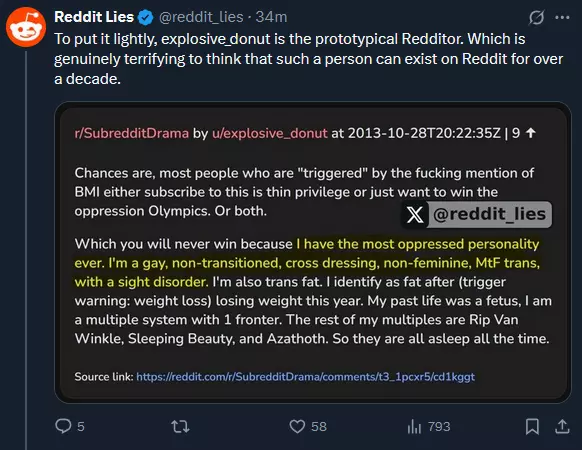582x450 pixels.
Task: Click the blue verified checkmark badge
Action: coord(145,17)
